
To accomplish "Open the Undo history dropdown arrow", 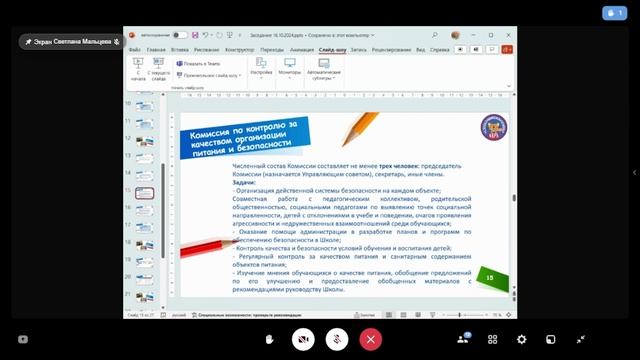I will pos(211,35).
